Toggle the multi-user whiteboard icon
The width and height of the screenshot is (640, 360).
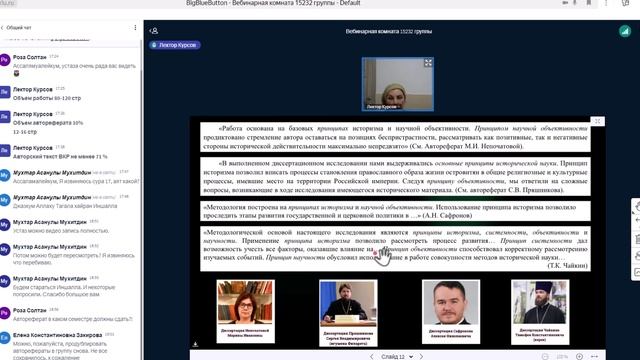[x=637, y=256]
